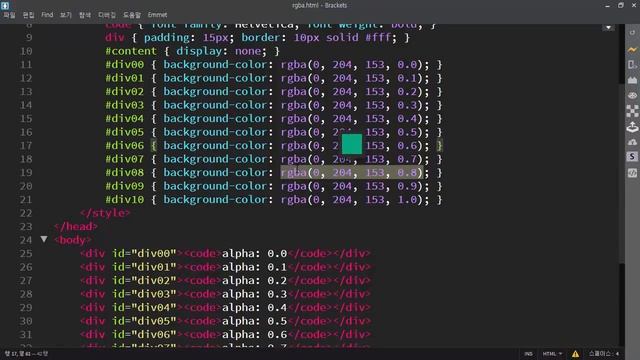This screenshot has height=360, width=640.
Task: Click the green color preview swatch
Action: (352, 144)
